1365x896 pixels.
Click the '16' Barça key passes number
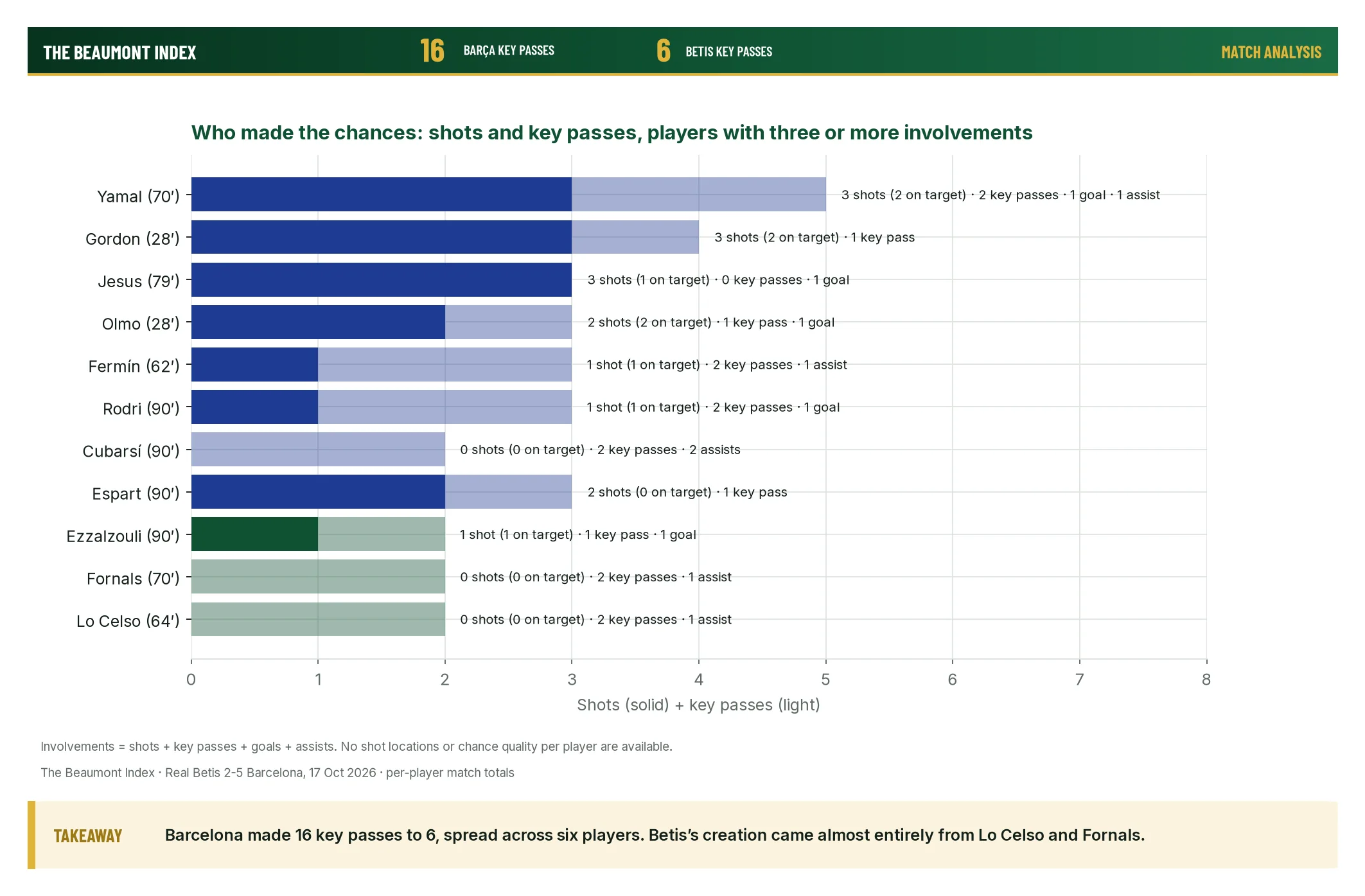[432, 51]
